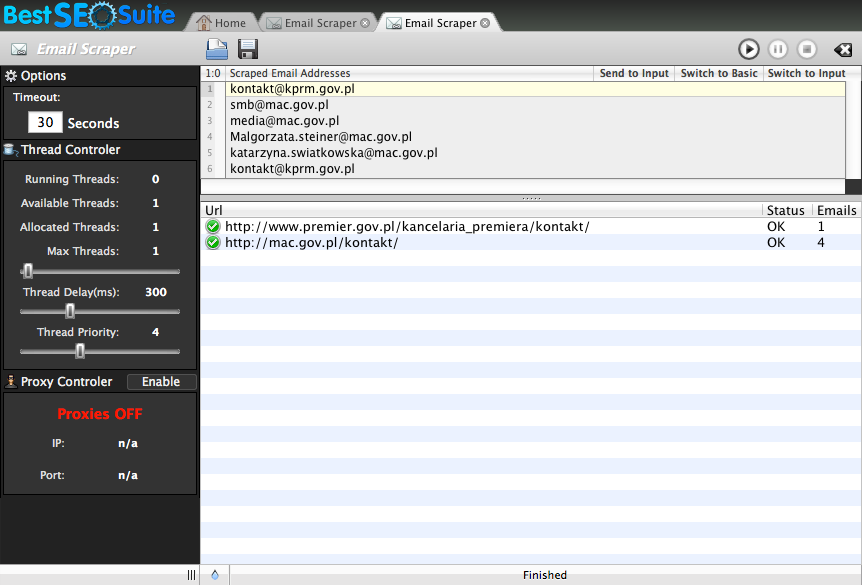Click the Status column header
Viewport: 862px width, 585px height.
tap(786, 210)
